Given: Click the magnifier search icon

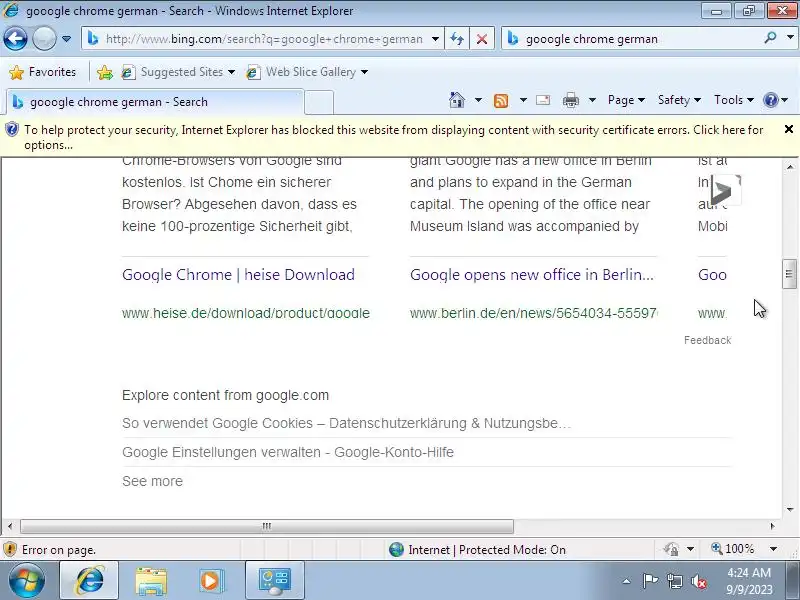Looking at the screenshot, I should tap(770, 38).
